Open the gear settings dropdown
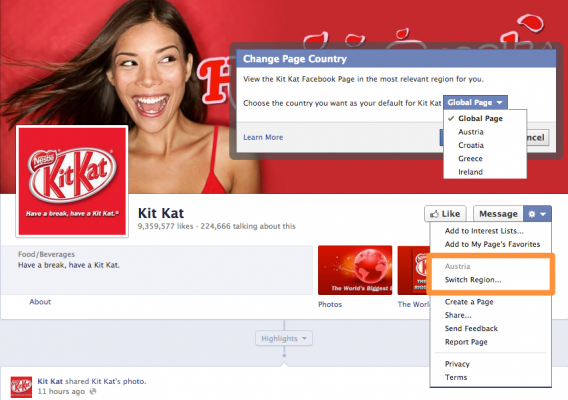 pyautogui.click(x=537, y=214)
